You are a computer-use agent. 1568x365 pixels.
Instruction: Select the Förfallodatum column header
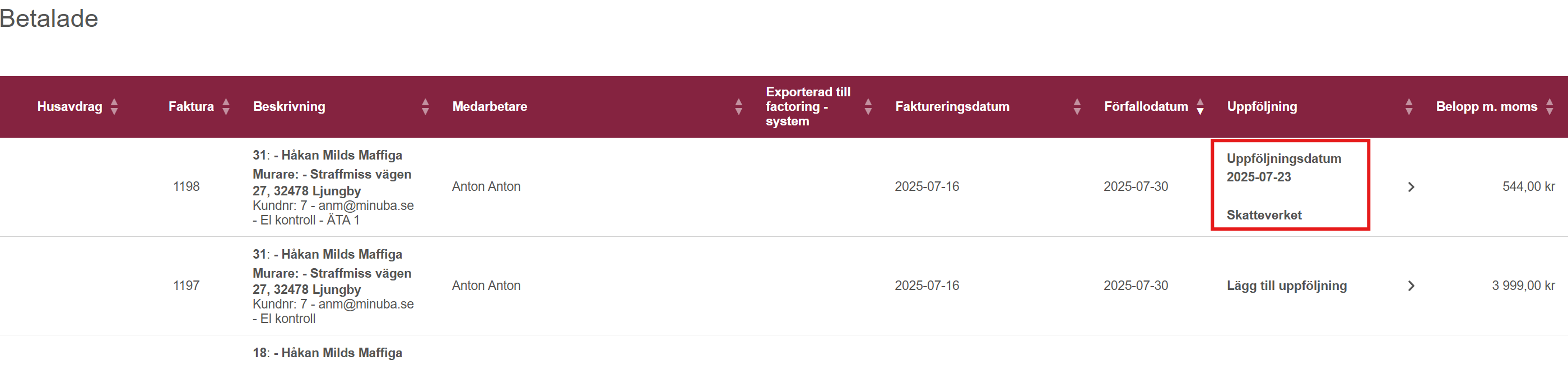1146,106
